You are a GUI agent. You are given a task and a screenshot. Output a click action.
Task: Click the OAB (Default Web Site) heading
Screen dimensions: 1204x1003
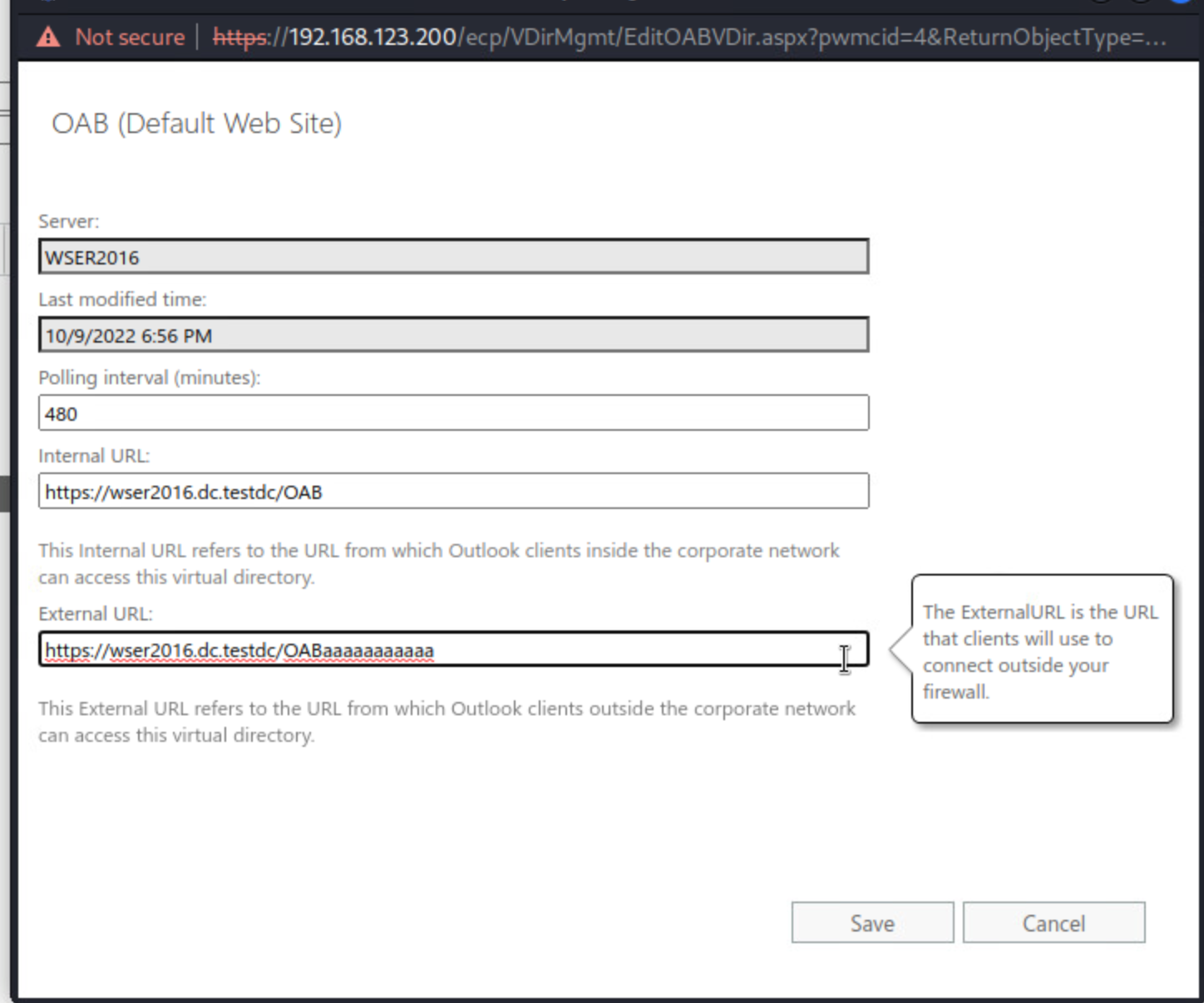196,124
